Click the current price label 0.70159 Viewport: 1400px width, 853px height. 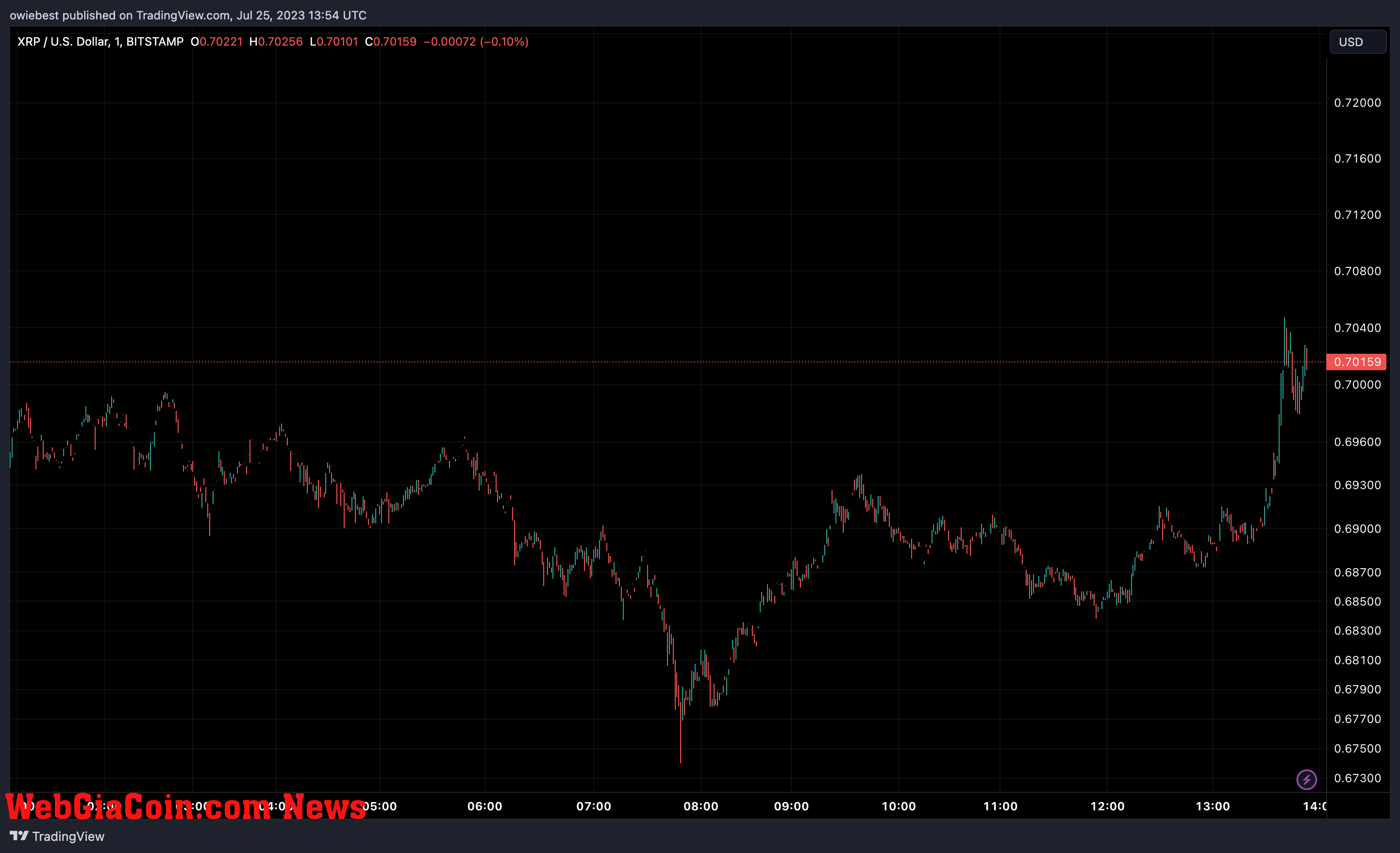(x=1356, y=362)
